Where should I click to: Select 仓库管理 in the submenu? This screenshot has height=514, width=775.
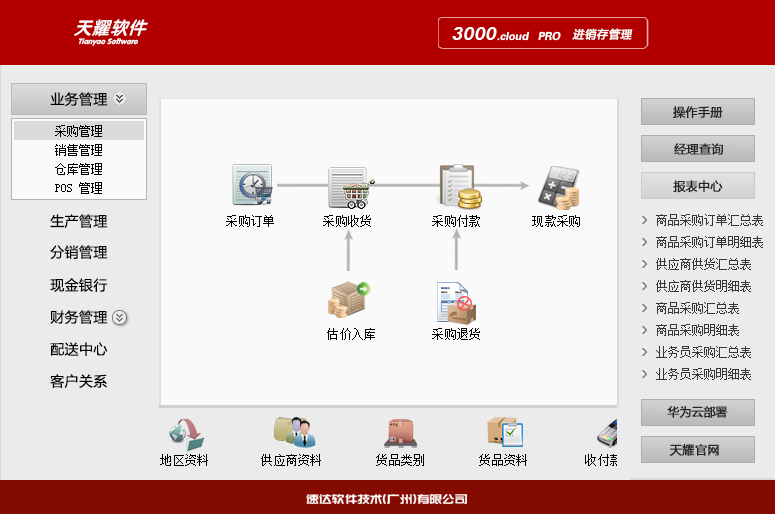pyautogui.click(x=79, y=169)
